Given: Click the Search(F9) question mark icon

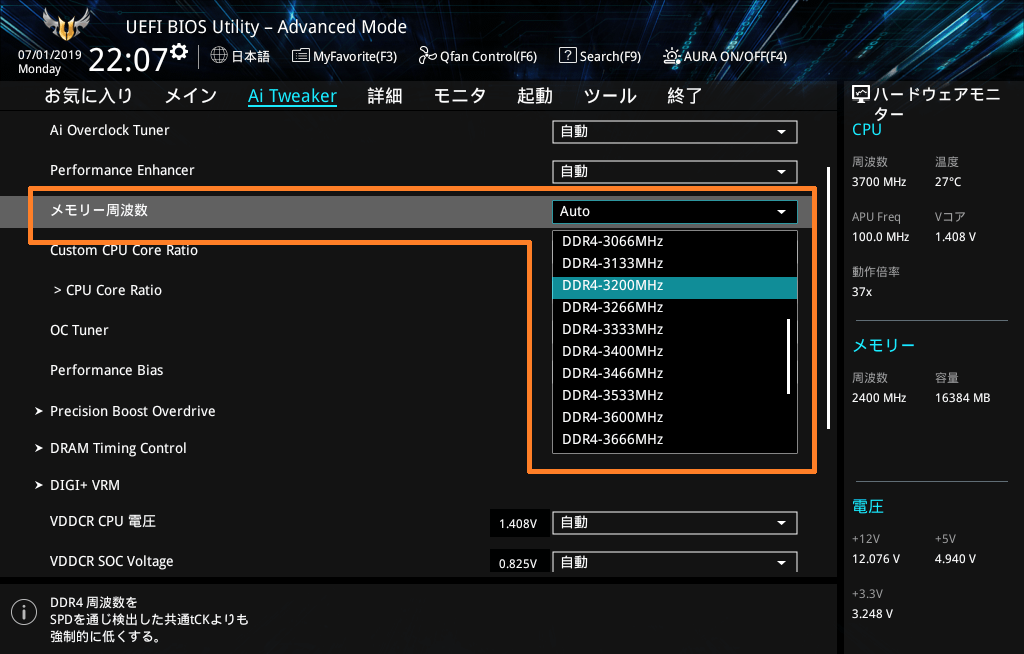Looking at the screenshot, I should 568,56.
